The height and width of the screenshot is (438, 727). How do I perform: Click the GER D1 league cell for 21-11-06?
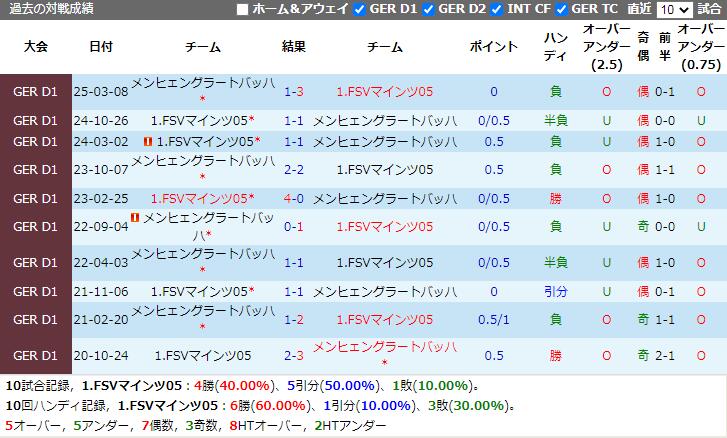36,291
